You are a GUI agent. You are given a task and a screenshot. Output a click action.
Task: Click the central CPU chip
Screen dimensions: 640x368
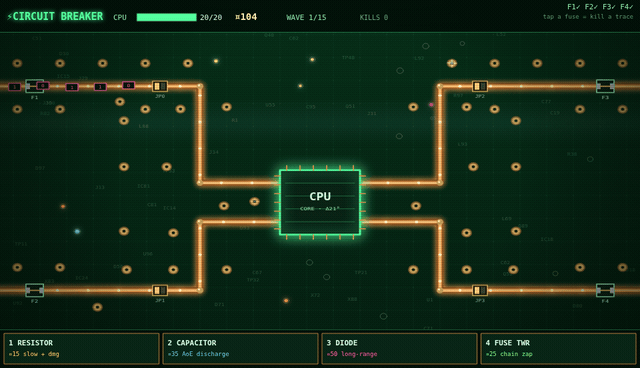(x=320, y=202)
